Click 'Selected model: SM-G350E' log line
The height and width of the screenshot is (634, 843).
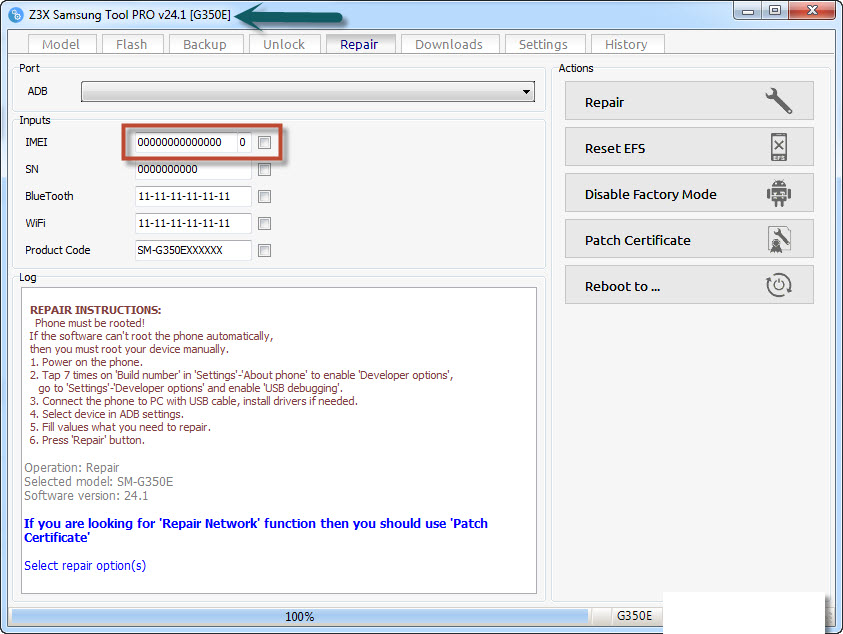click(x=98, y=482)
